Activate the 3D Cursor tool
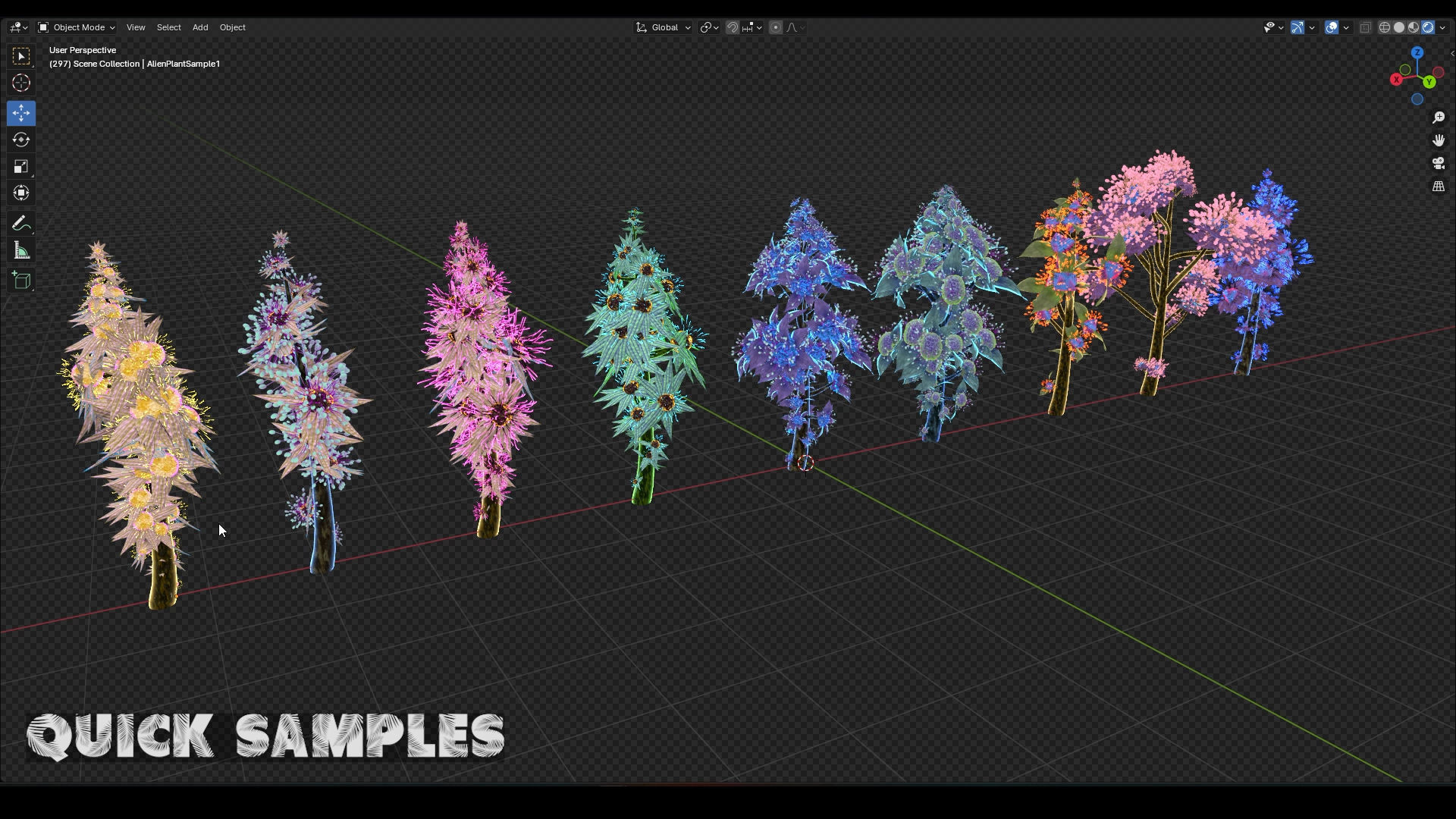This screenshot has height=819, width=1456. click(21, 83)
